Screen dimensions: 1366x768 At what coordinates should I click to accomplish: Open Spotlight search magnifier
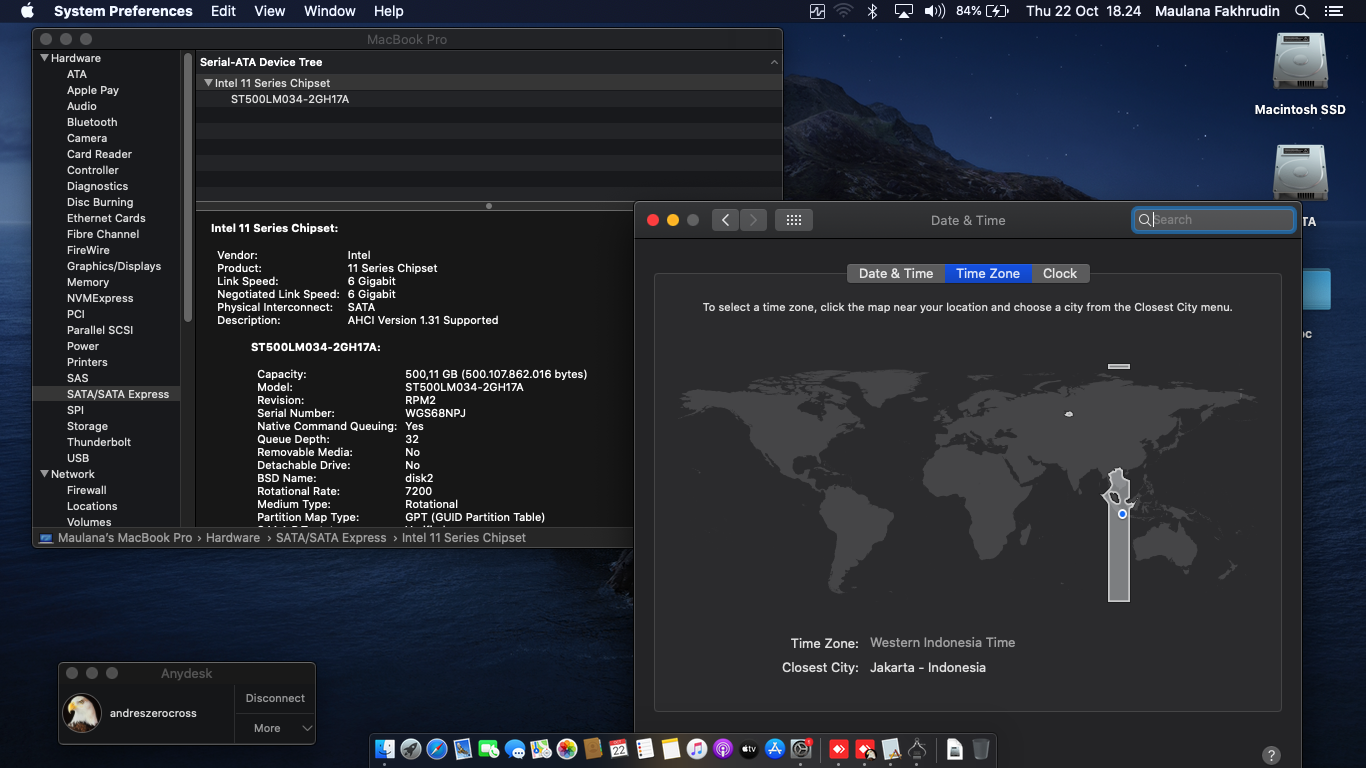coord(1302,11)
